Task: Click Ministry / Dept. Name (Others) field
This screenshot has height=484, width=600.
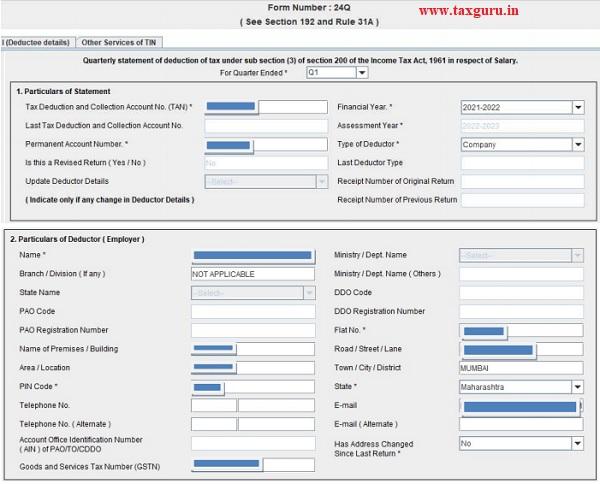Action: click(x=521, y=274)
